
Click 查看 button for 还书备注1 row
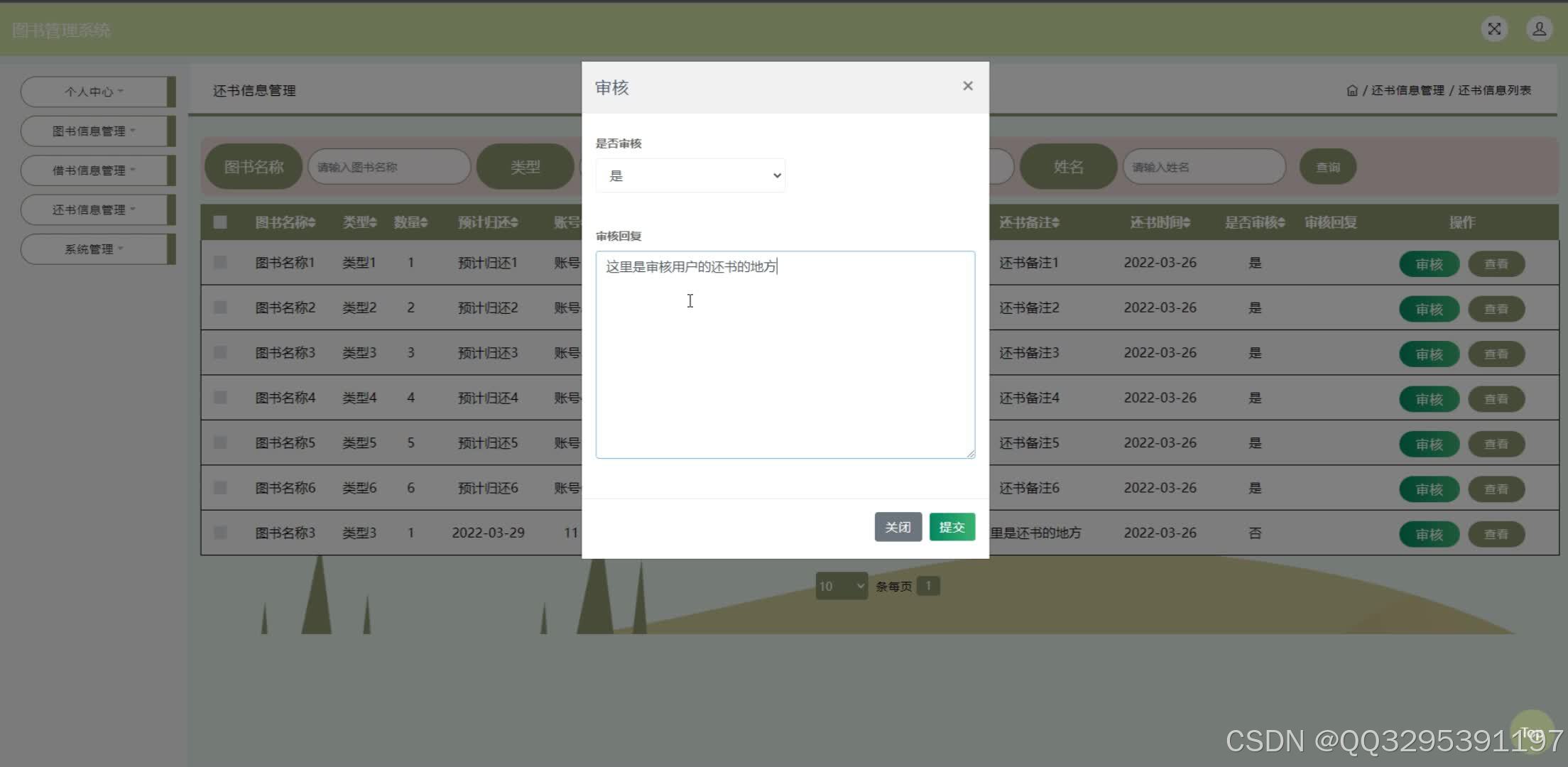click(1496, 264)
